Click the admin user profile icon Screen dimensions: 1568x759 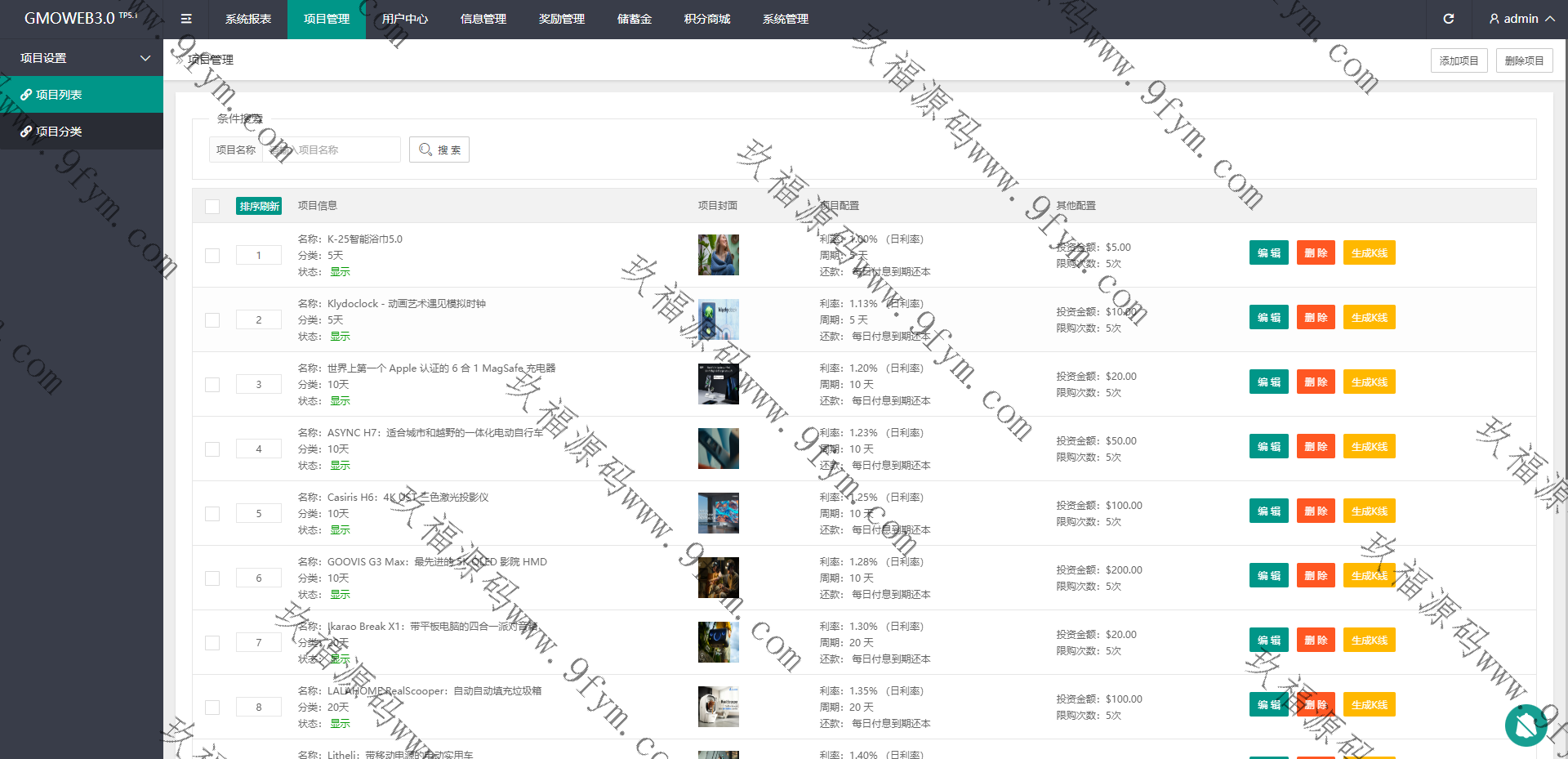pos(1494,19)
